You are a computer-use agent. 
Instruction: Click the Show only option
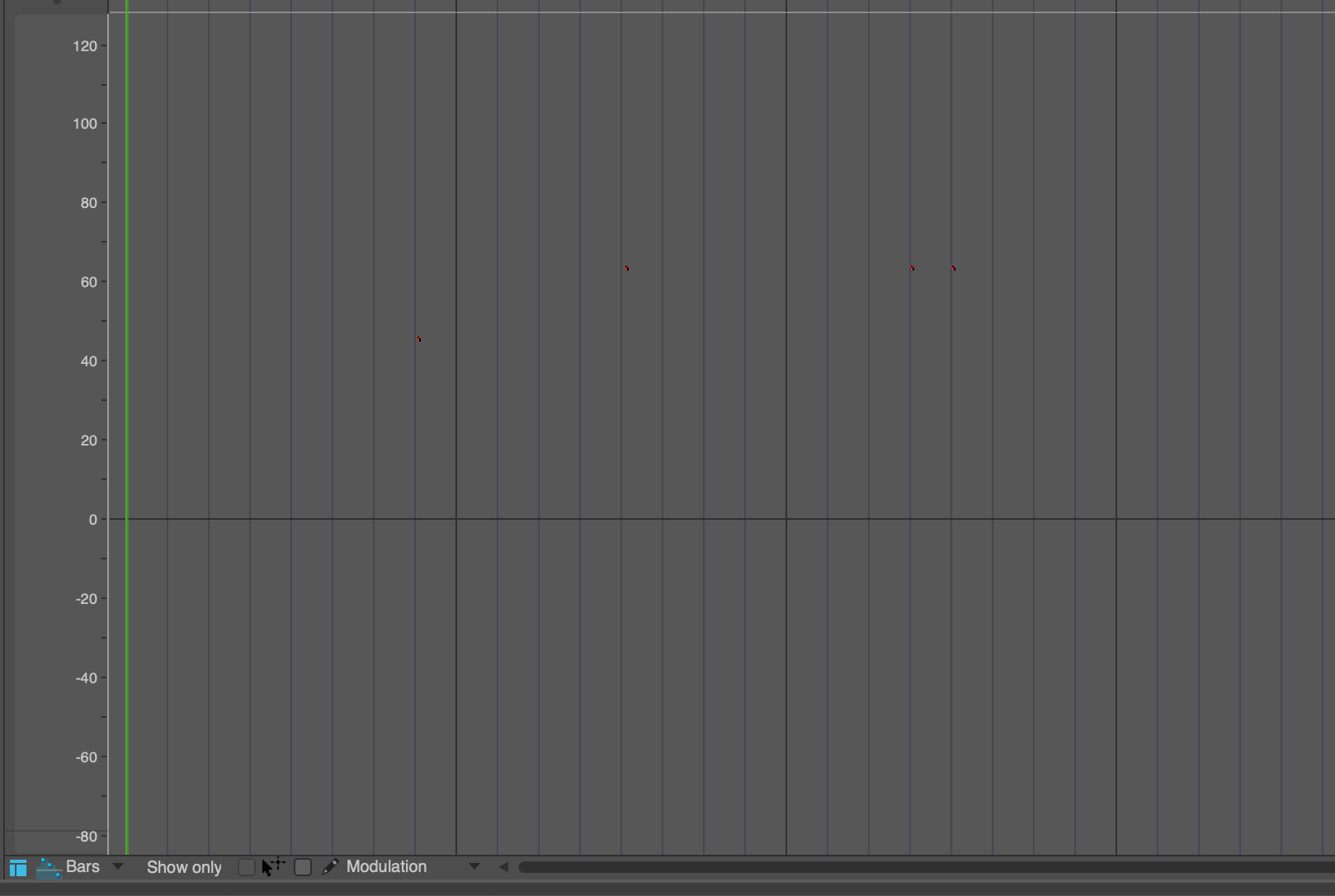coord(184,867)
